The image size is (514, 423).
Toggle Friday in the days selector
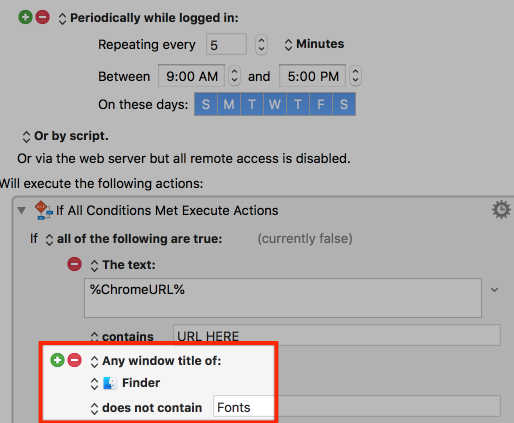tap(321, 104)
